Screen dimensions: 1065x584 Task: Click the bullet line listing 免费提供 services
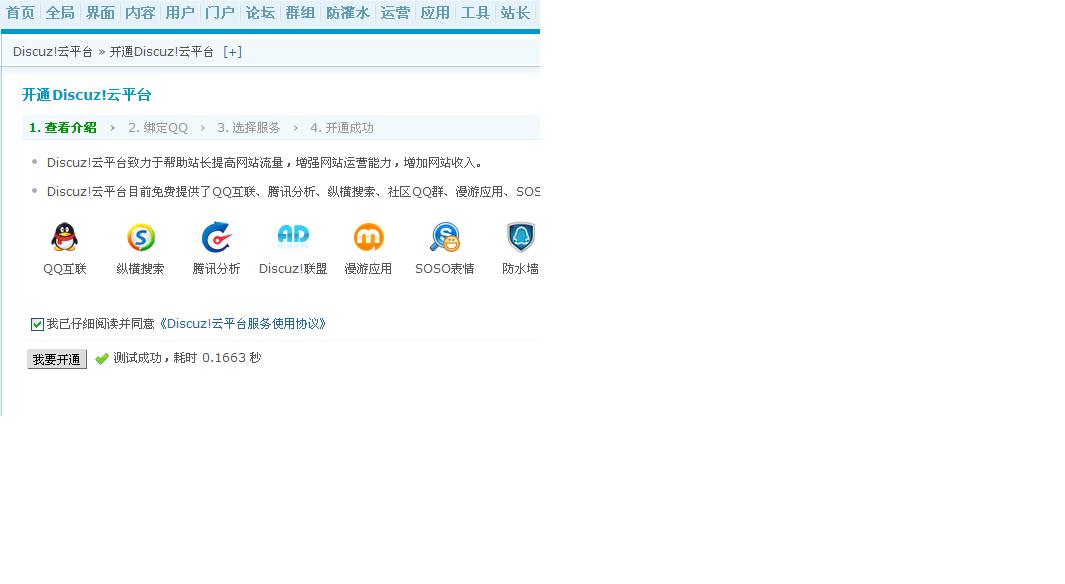tap(293, 192)
